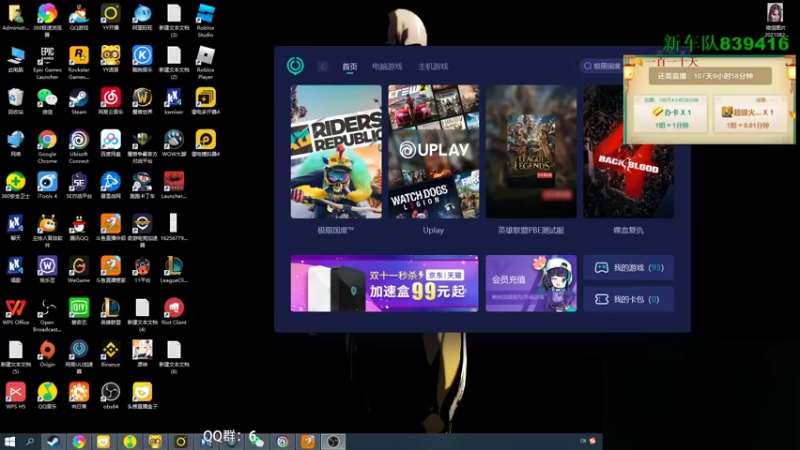
Task: Open the iQIYI desktop icon
Action: point(79,312)
